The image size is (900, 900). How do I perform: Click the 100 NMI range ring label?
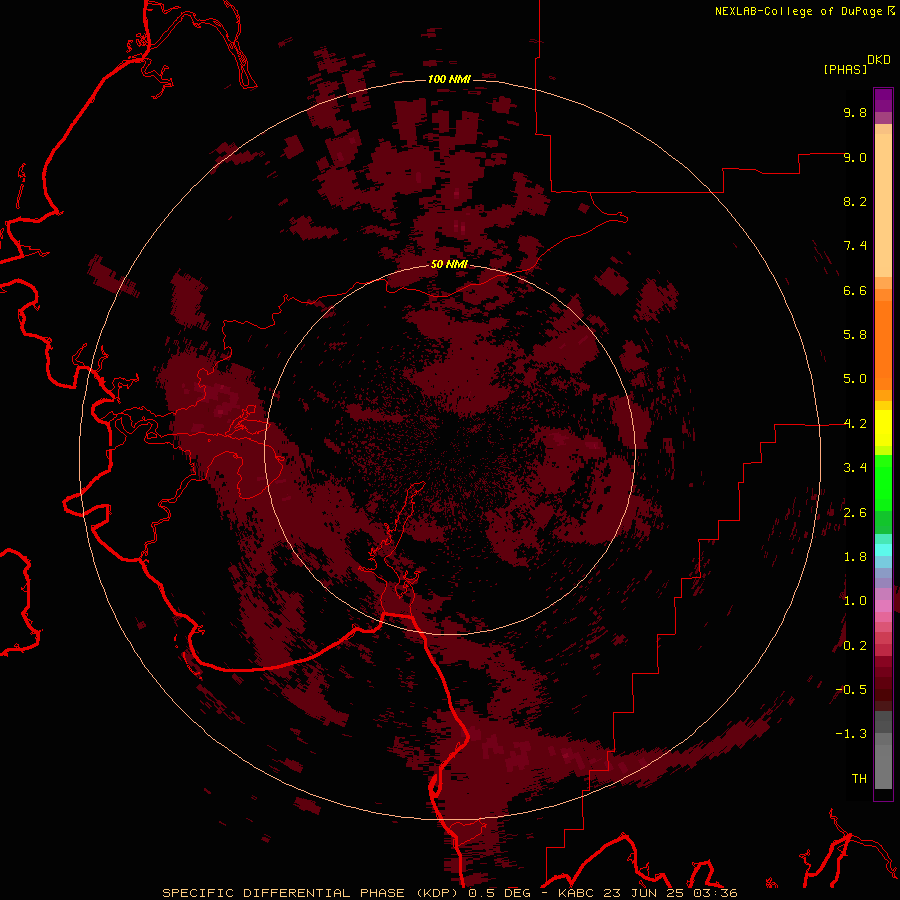pos(449,79)
